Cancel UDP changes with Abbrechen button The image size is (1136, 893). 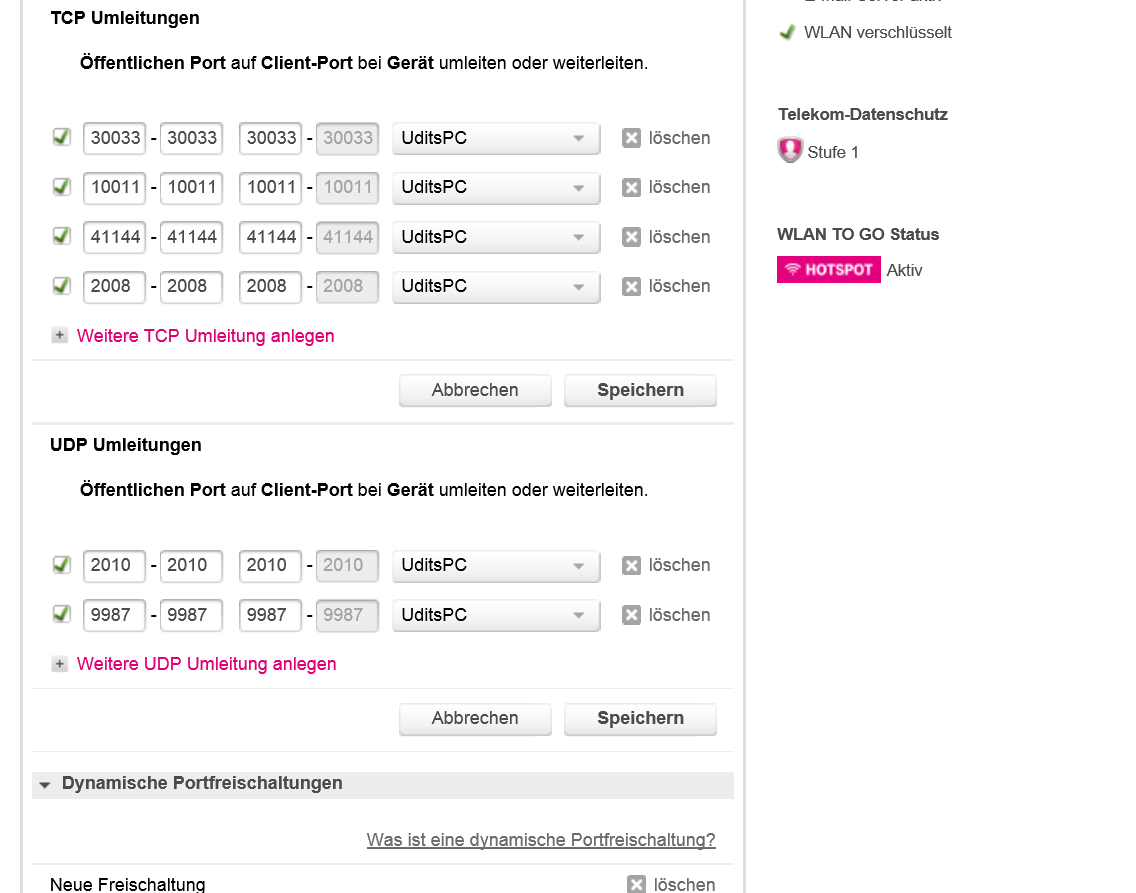coord(475,718)
